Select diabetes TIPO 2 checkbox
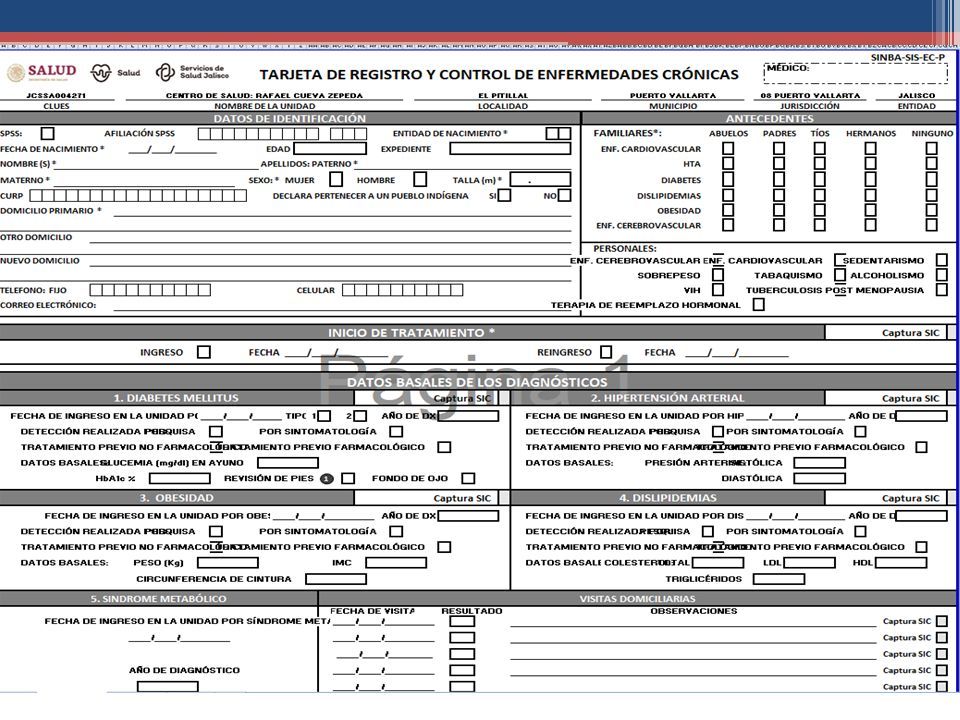This screenshot has height=720, width=960. coord(361,416)
